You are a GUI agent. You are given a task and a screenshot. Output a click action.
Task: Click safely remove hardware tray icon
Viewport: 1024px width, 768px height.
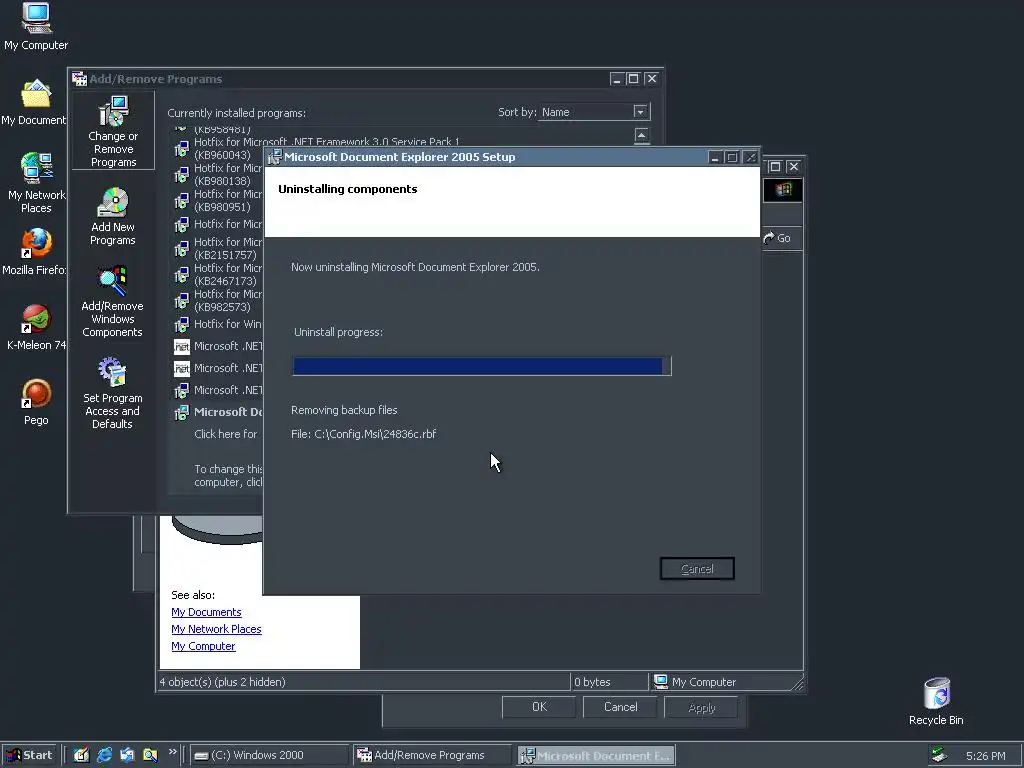point(939,755)
